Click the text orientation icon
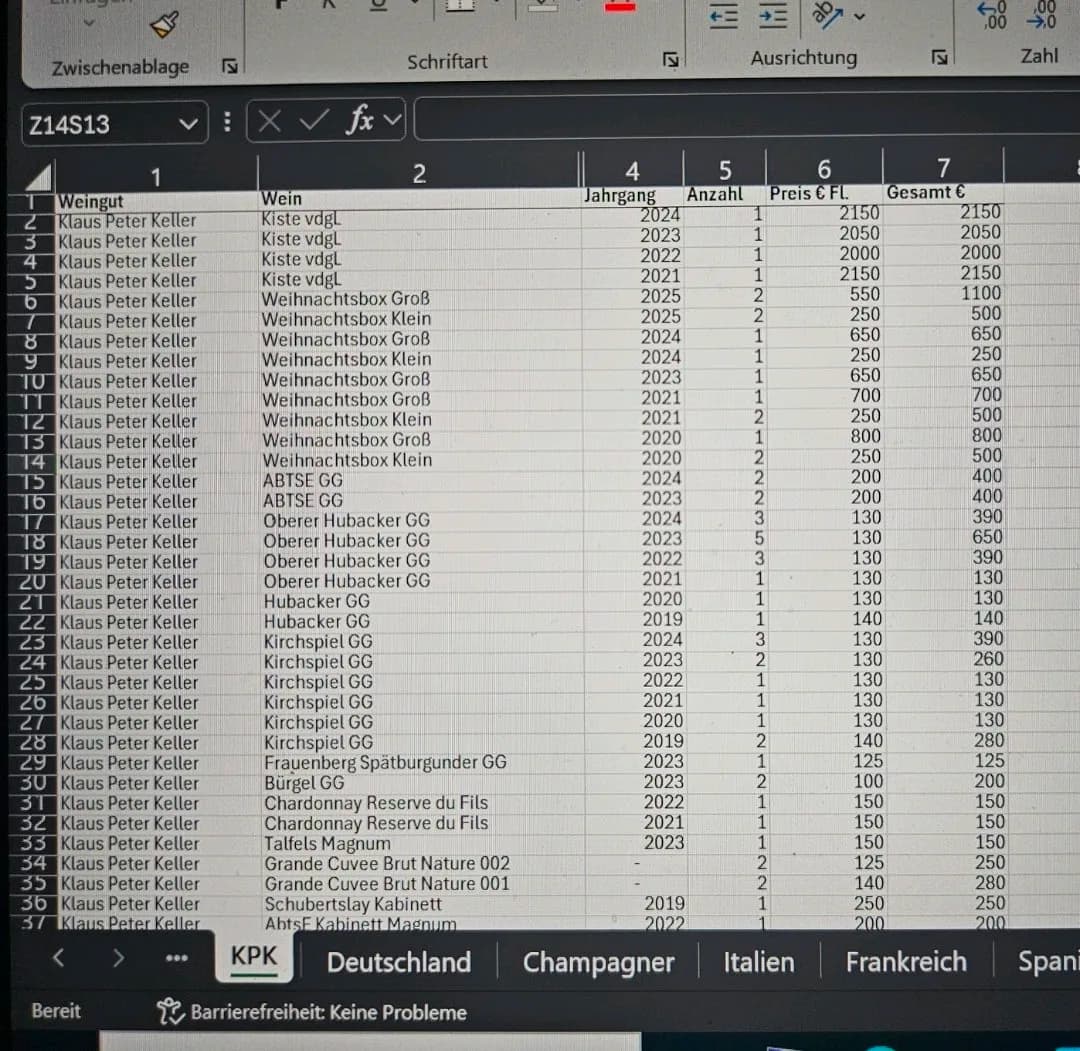This screenshot has height=1051, width=1080. (x=827, y=14)
